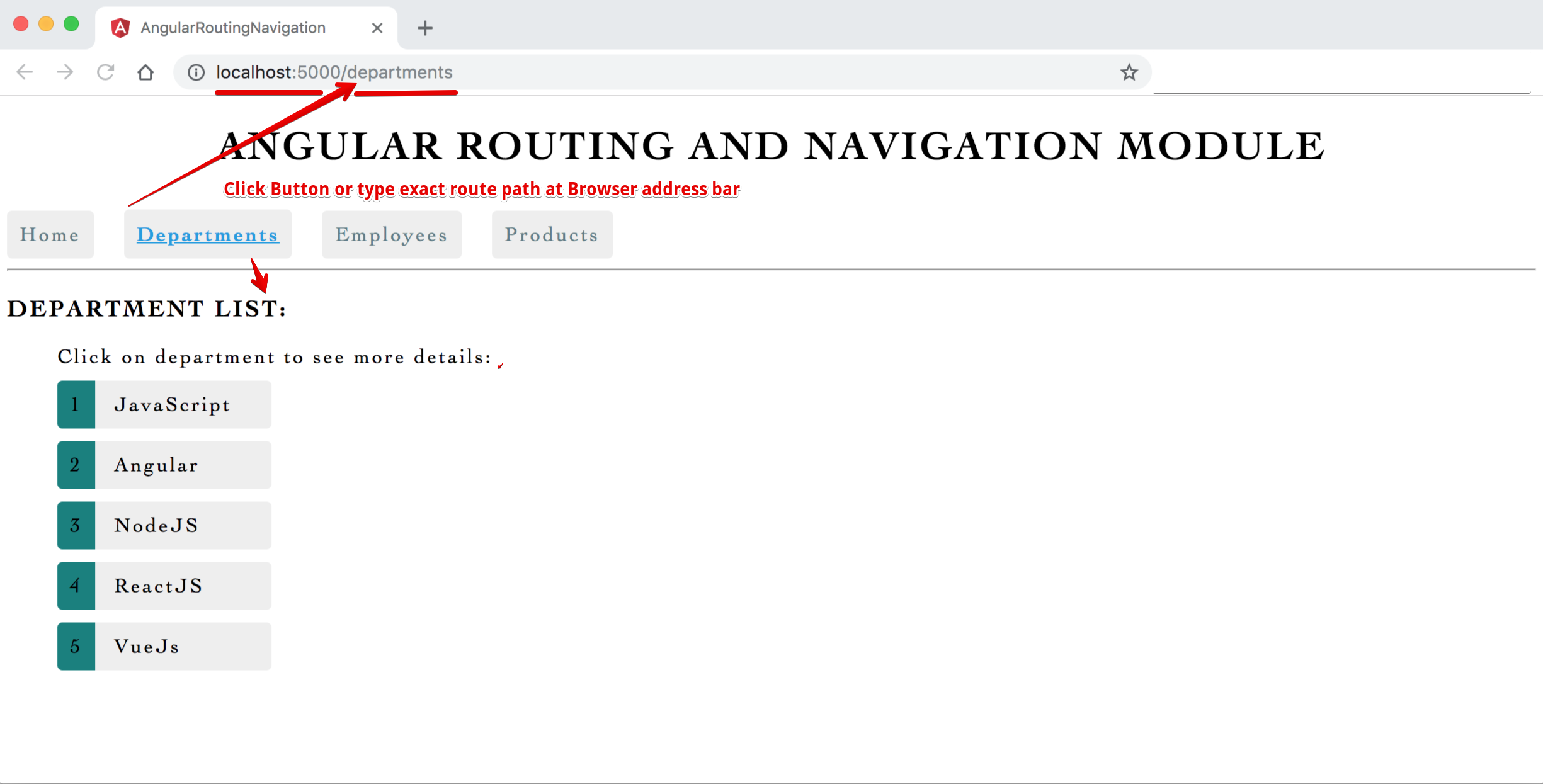Open NodeJS department details
Screen dimensions: 1543x784
pos(164,525)
